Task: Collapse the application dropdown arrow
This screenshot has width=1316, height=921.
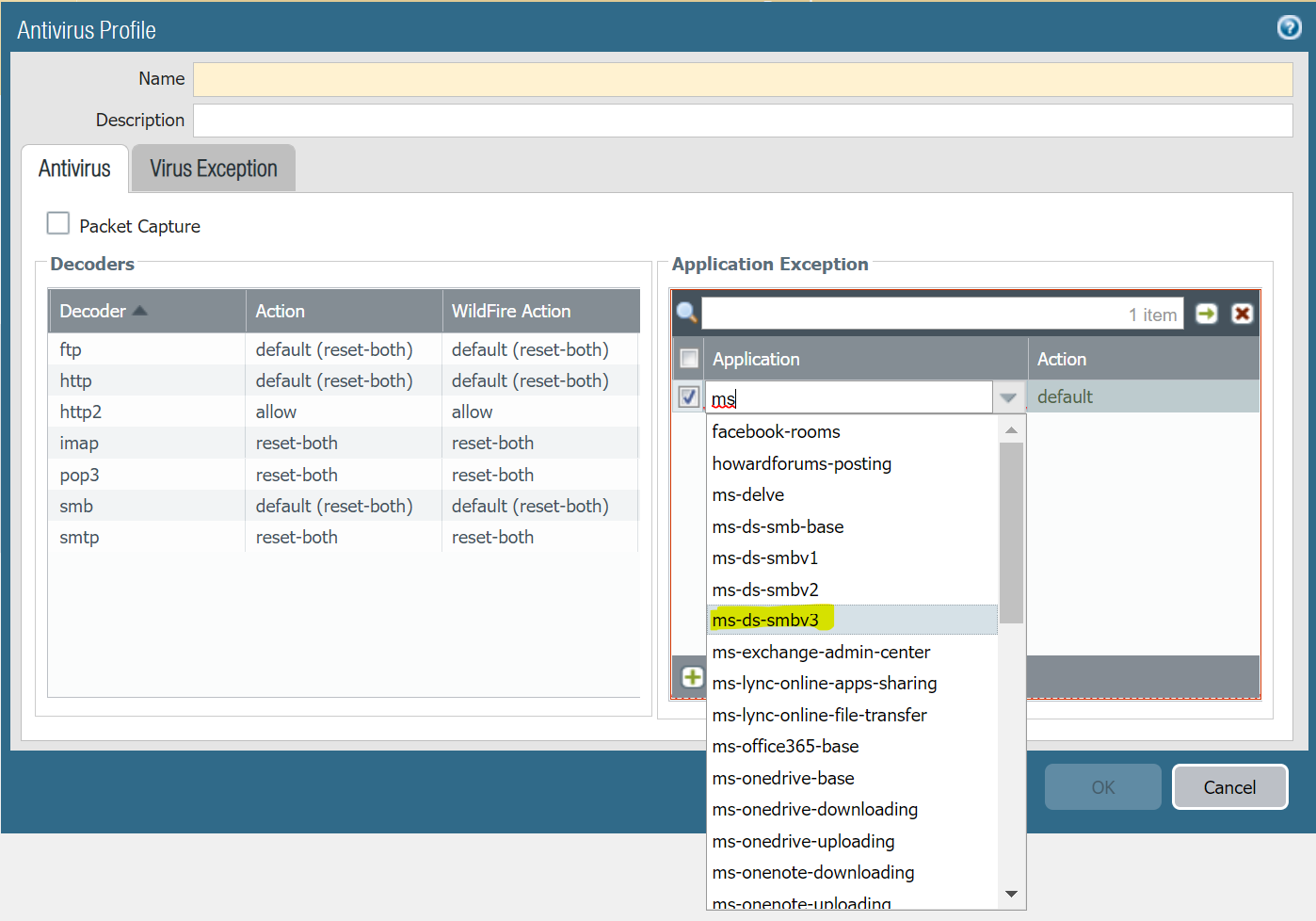Action: (1008, 397)
